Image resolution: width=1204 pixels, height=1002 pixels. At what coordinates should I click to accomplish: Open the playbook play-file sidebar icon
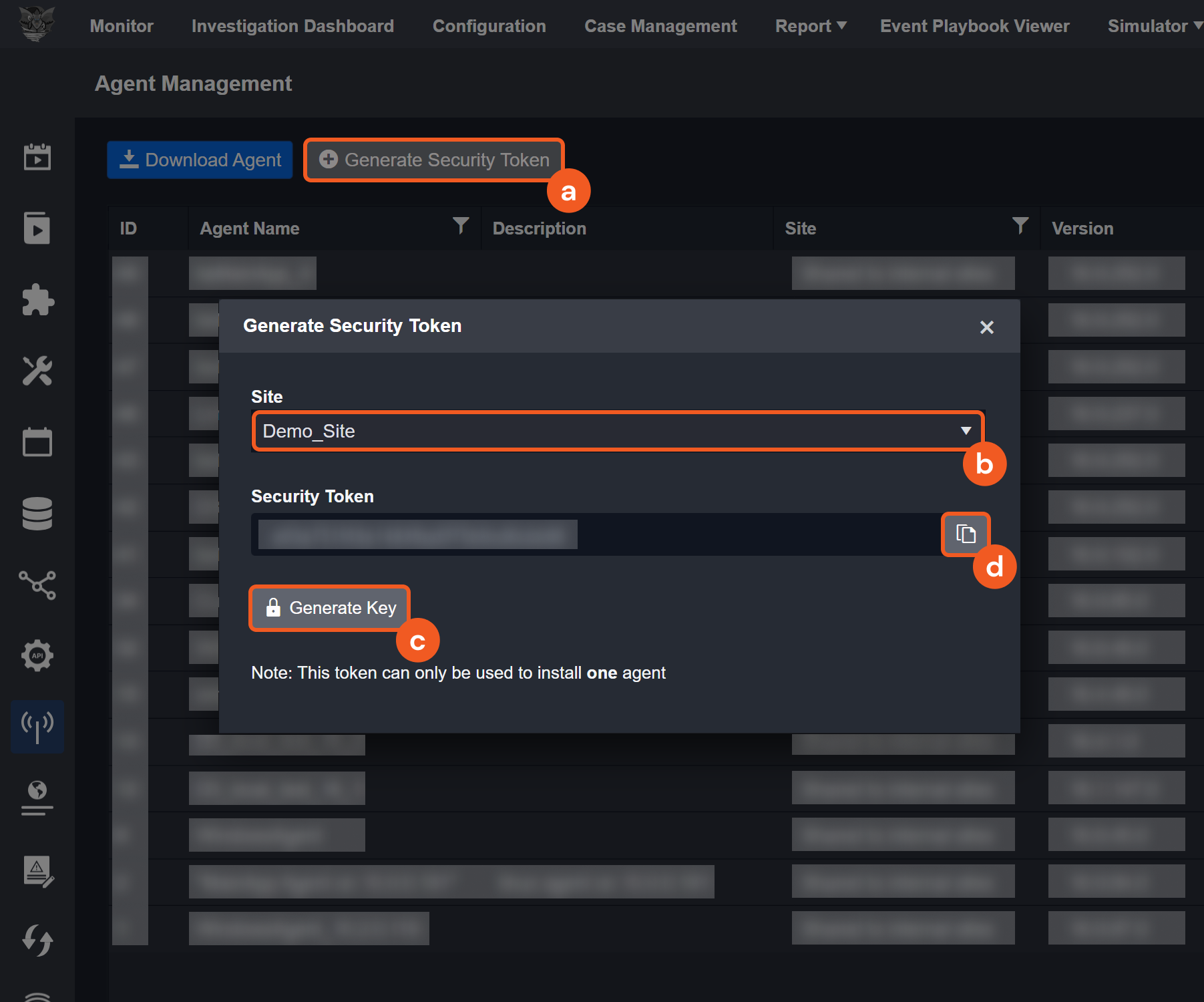37,228
